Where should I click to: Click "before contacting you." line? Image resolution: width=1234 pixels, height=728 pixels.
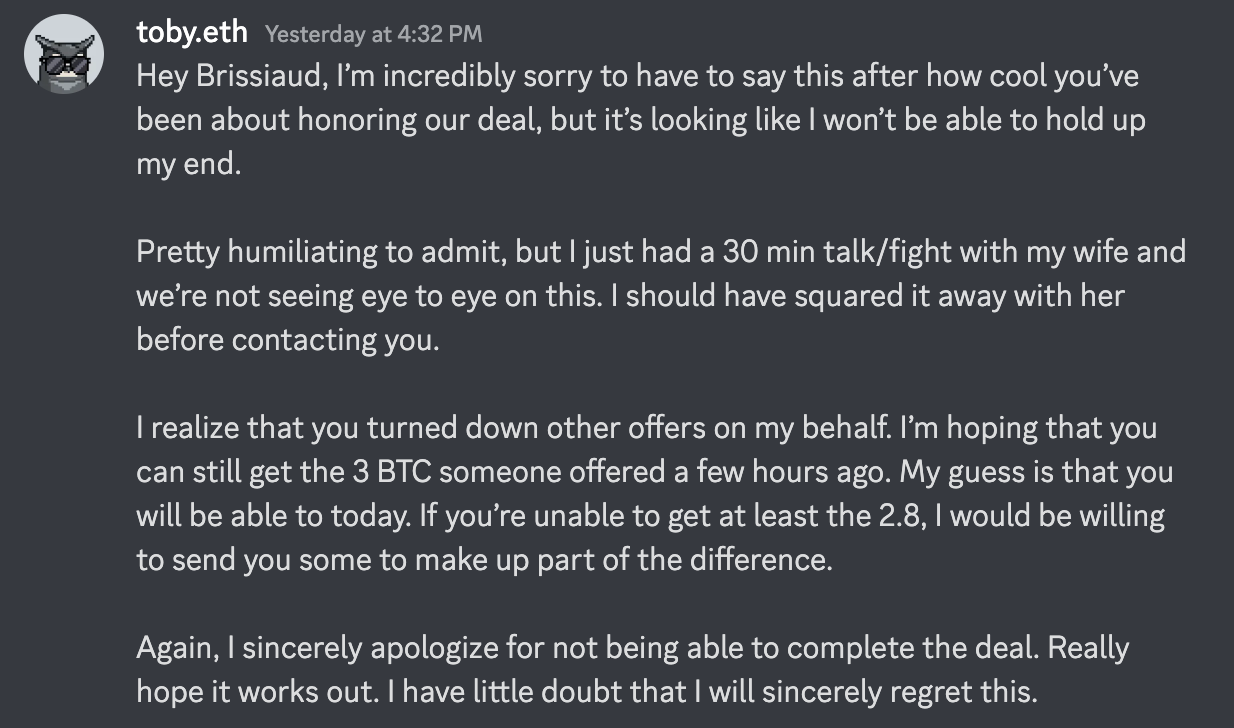coord(287,339)
